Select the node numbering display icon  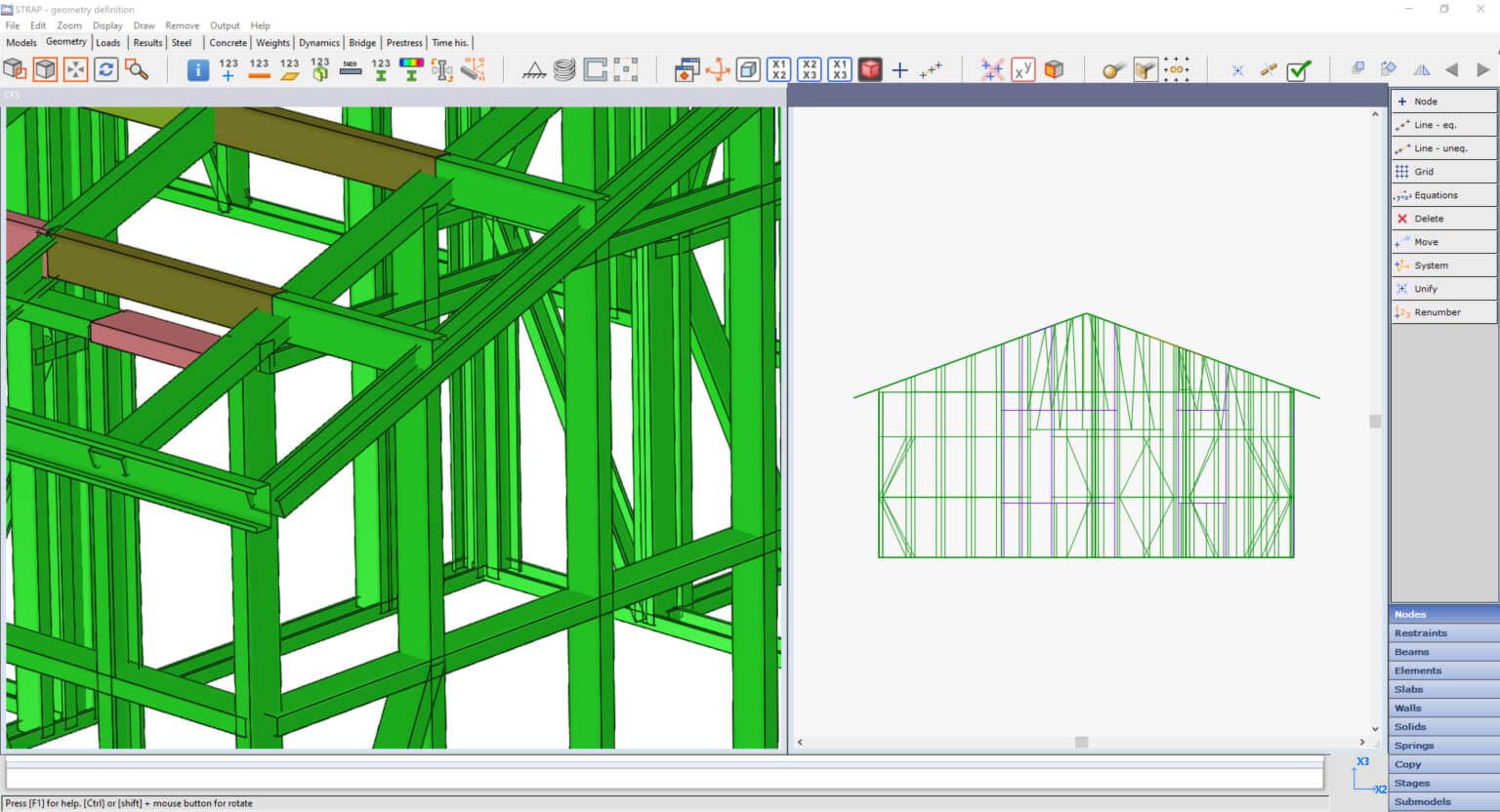coord(228,69)
